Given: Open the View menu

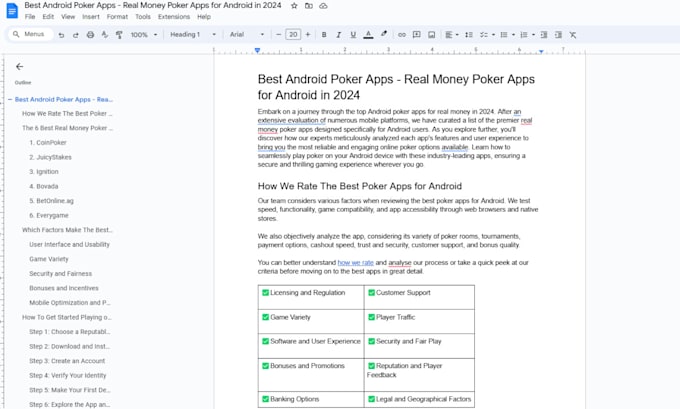Looking at the screenshot, I should click(68, 16).
